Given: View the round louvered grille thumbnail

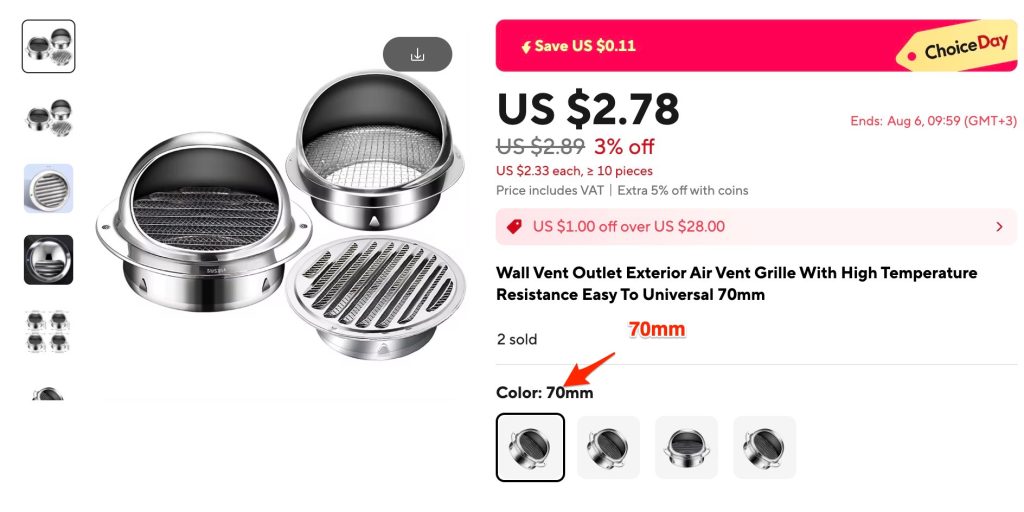Looking at the screenshot, I should pyautogui.click(x=48, y=189).
